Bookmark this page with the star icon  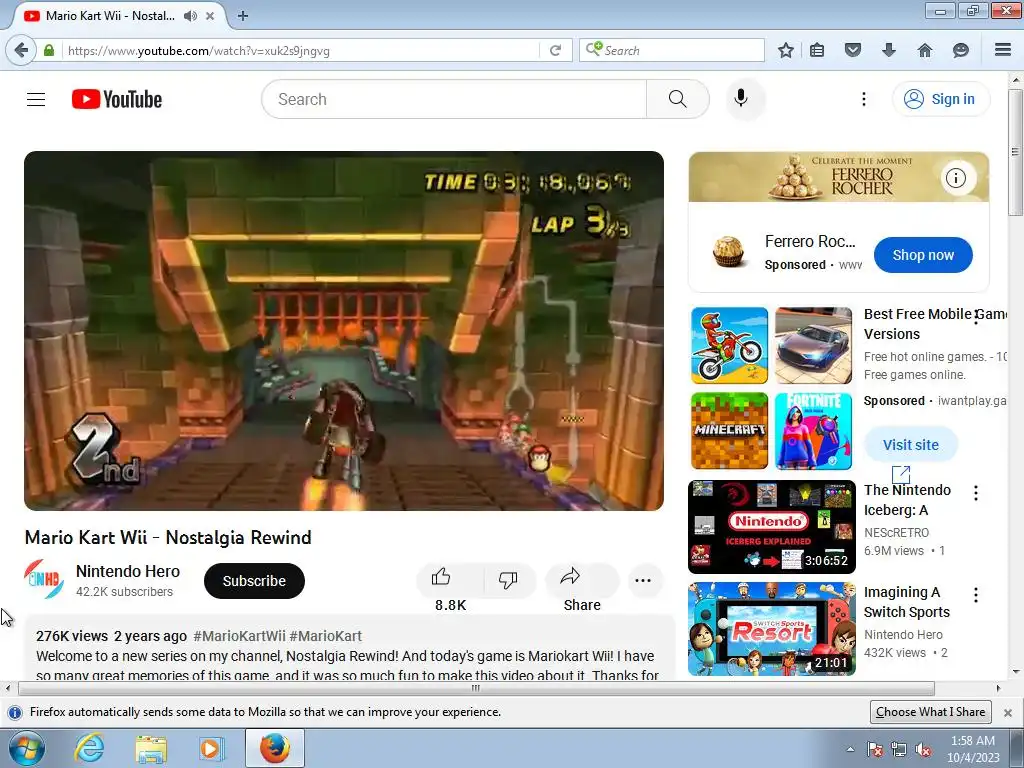coord(786,50)
